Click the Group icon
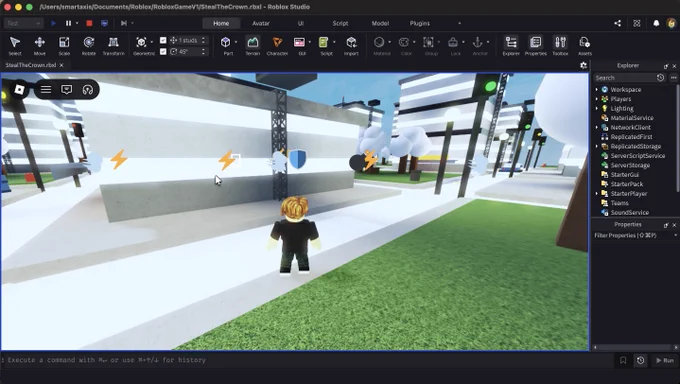 (428, 42)
